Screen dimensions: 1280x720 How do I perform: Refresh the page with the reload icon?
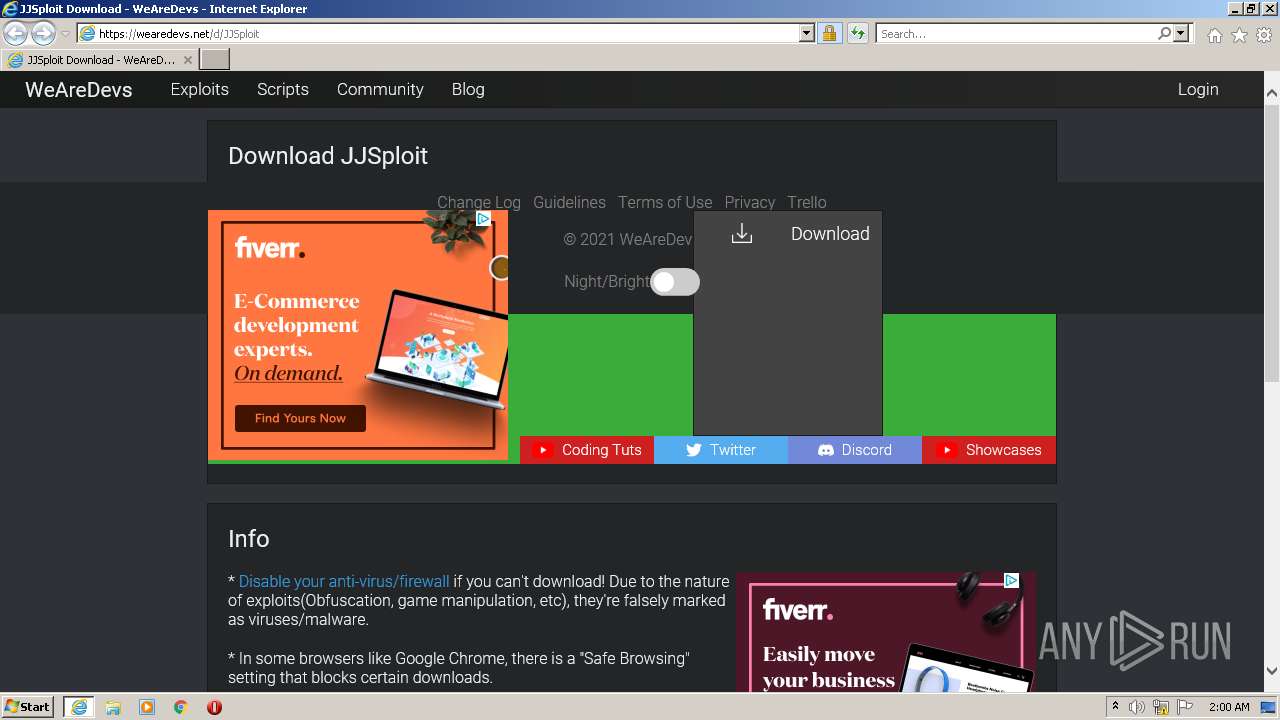[x=857, y=33]
